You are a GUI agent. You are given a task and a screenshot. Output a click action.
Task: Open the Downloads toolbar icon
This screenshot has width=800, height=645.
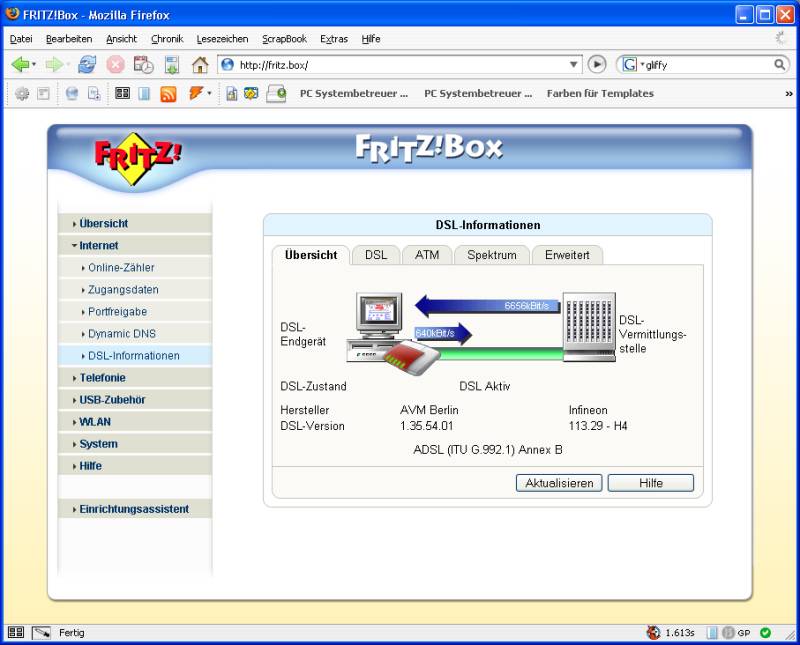(x=172, y=65)
